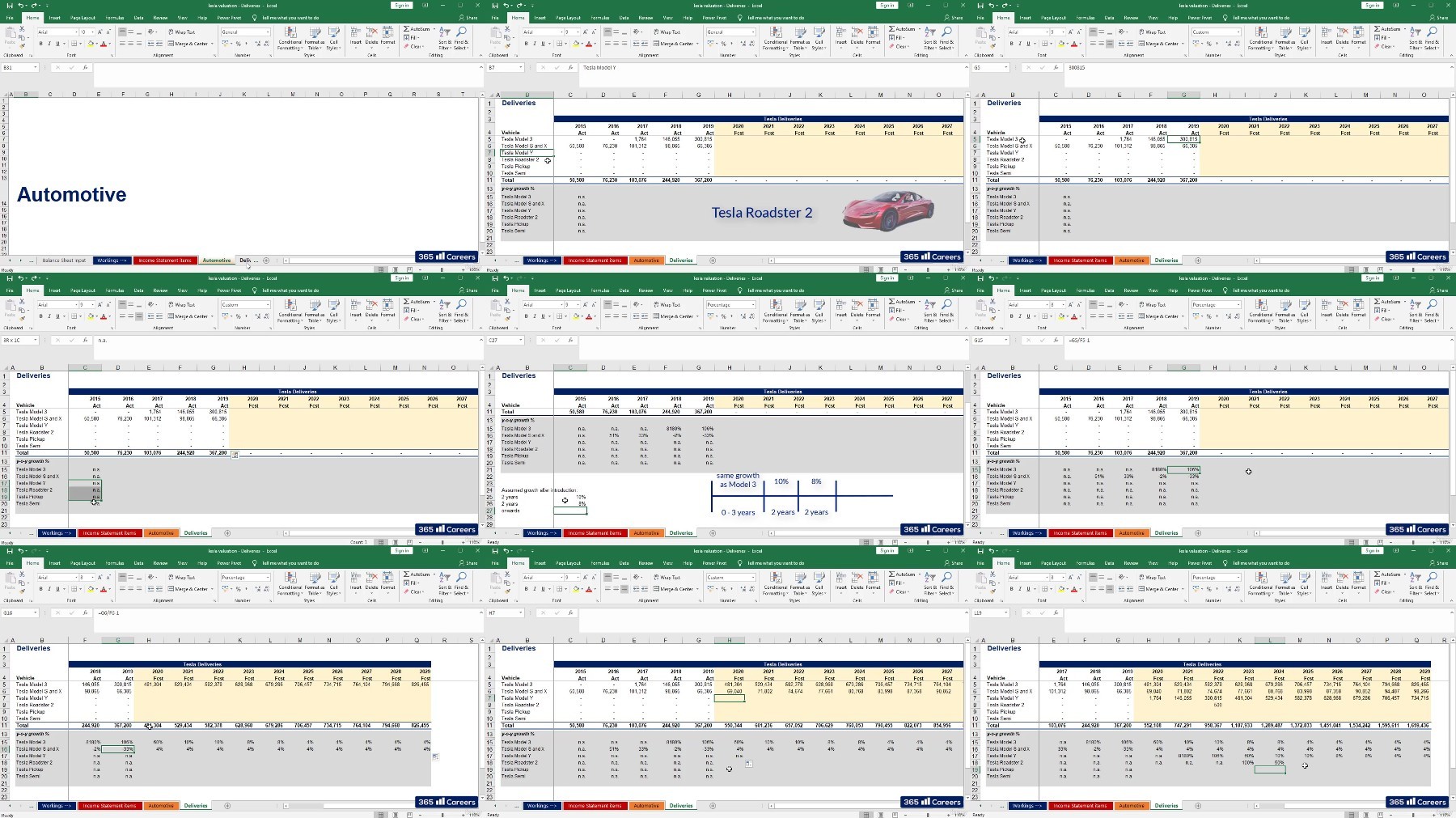Expand Name Box dropdown showing G15
The image size is (1456, 818).
(x=1005, y=341)
